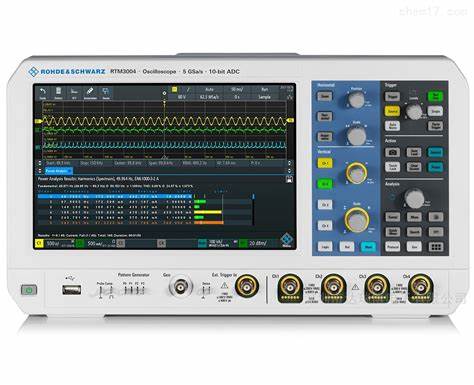This screenshot has width=474, height=385.
Task: Tap the Undo arrow icon on the oscilloscope toolbar
Action: (x=43, y=92)
